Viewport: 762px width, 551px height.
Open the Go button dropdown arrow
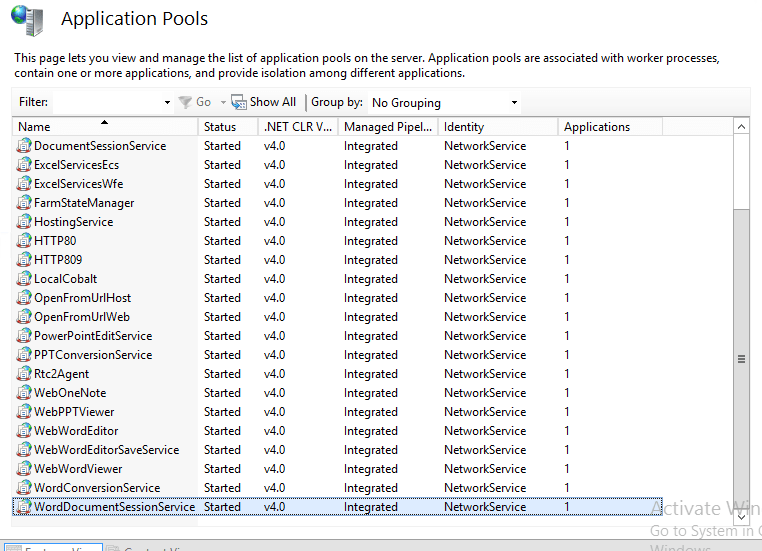click(223, 102)
